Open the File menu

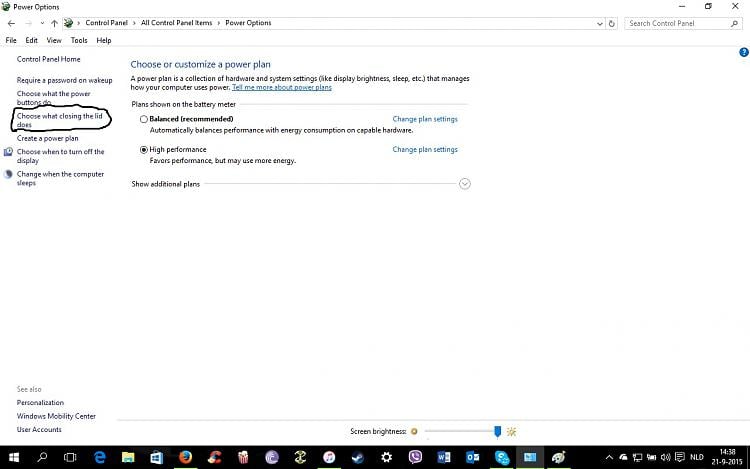coord(11,41)
